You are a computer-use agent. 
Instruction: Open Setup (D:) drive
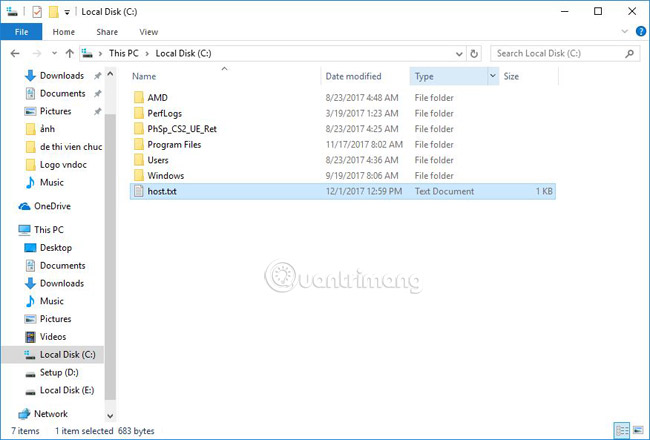pyautogui.click(x=59, y=372)
